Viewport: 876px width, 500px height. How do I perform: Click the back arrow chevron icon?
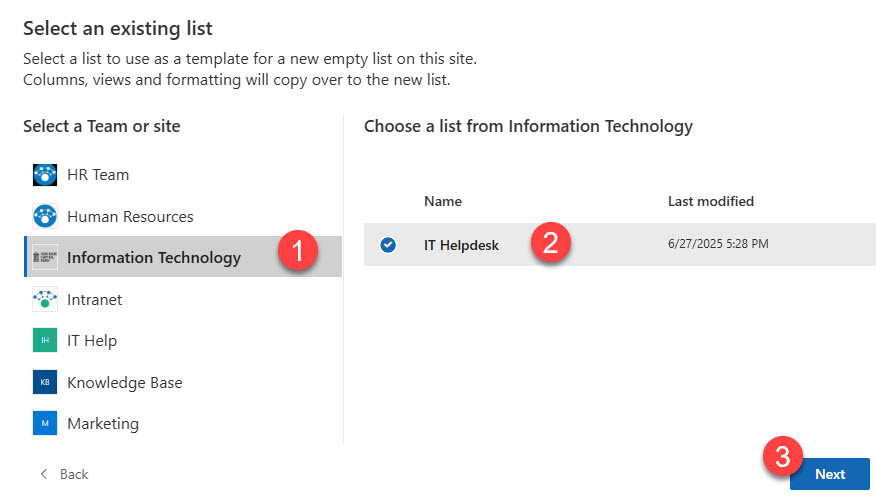tap(43, 474)
